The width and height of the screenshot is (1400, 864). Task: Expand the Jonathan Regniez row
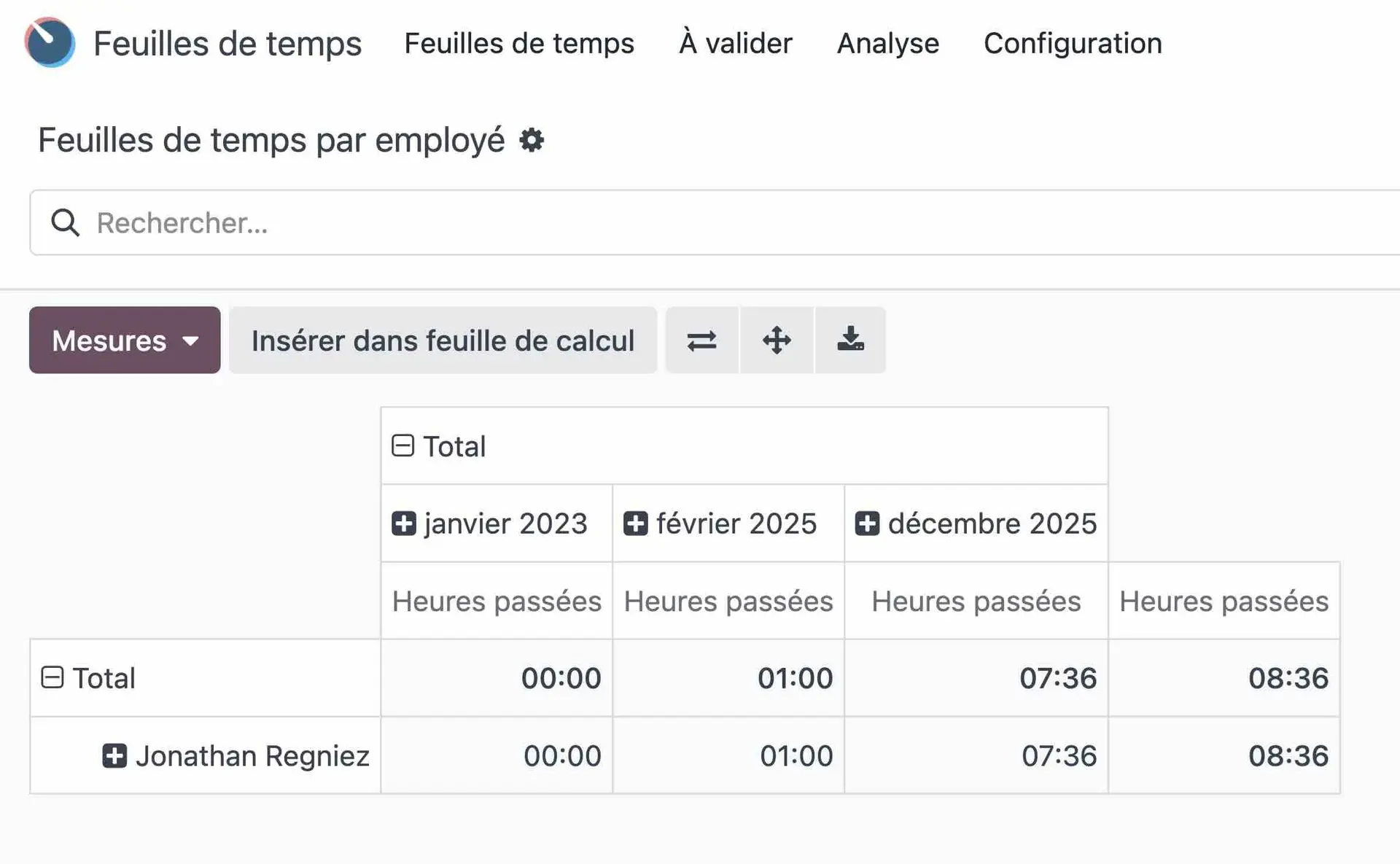tap(114, 755)
